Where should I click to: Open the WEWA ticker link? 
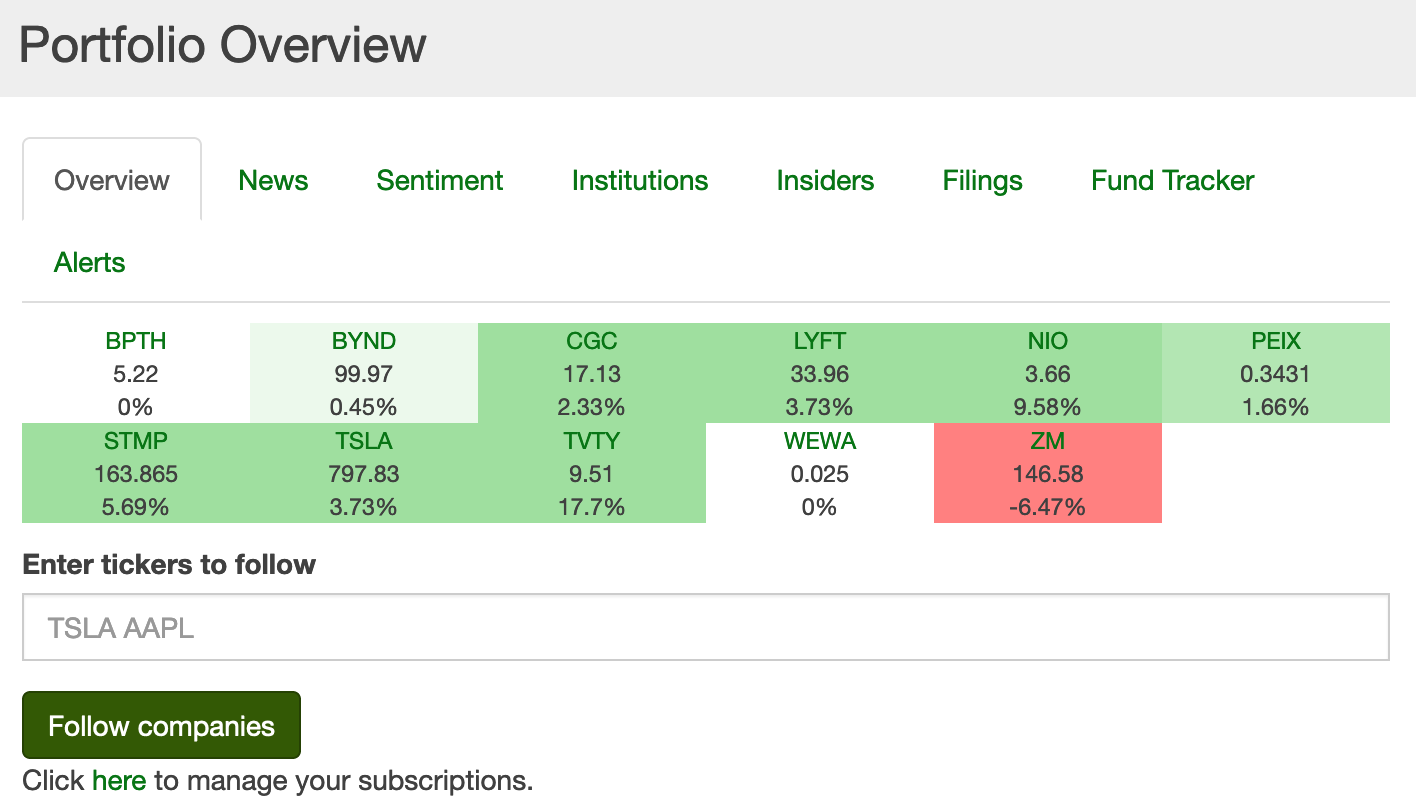[820, 441]
